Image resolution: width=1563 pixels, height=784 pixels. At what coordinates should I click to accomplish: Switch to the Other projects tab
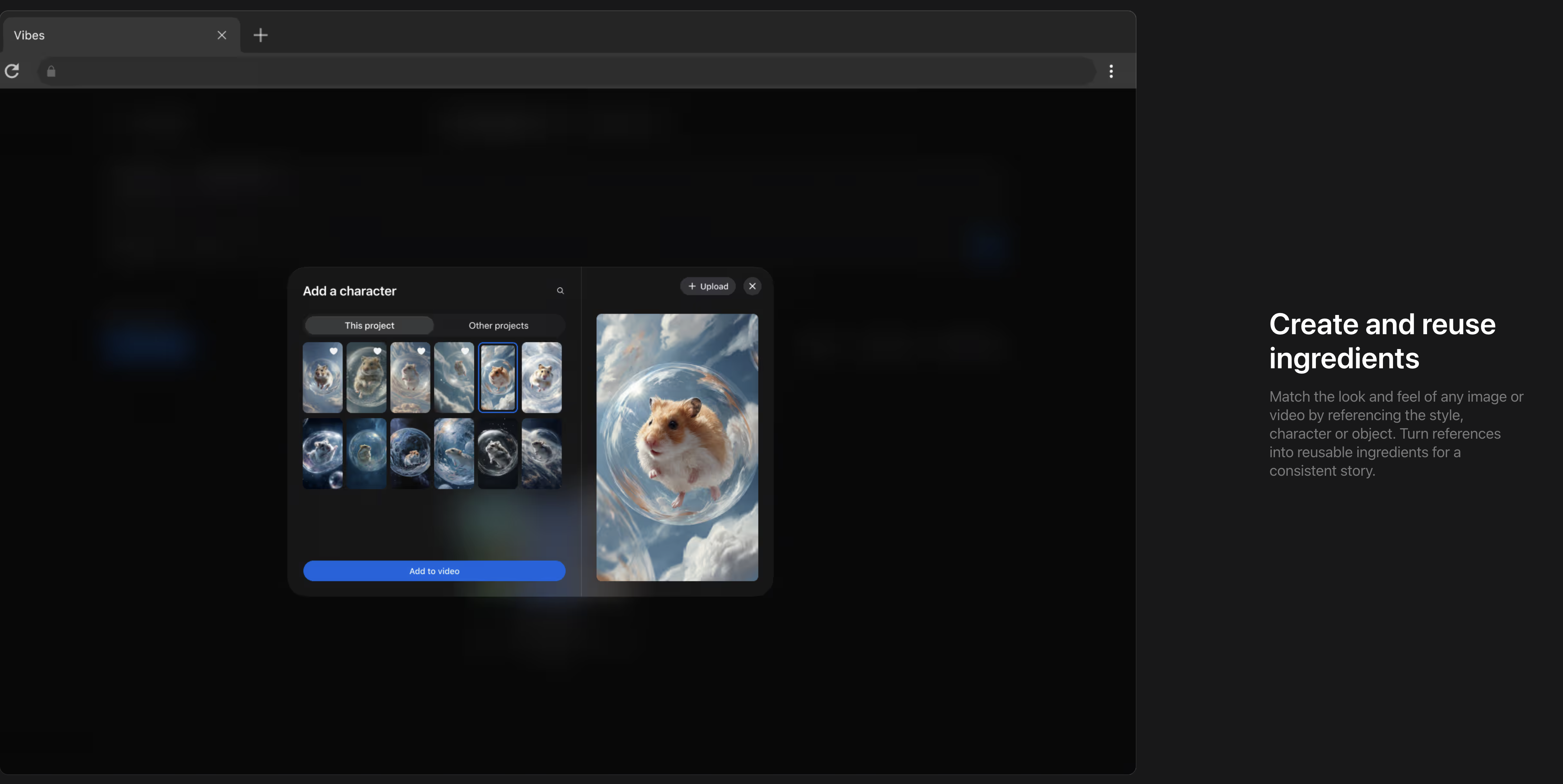pyautogui.click(x=498, y=325)
